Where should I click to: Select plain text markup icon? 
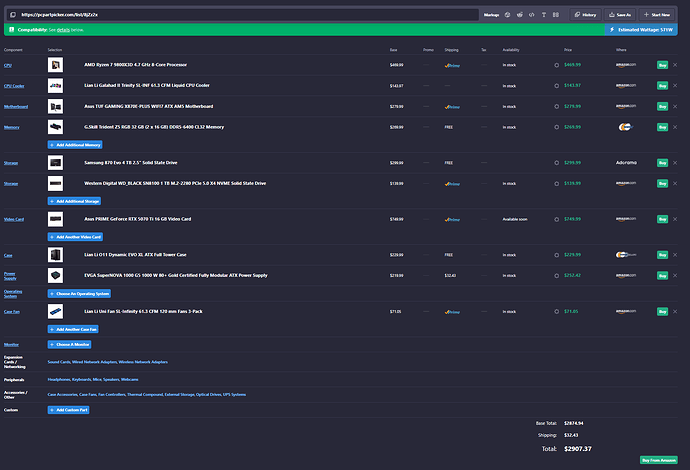544,15
